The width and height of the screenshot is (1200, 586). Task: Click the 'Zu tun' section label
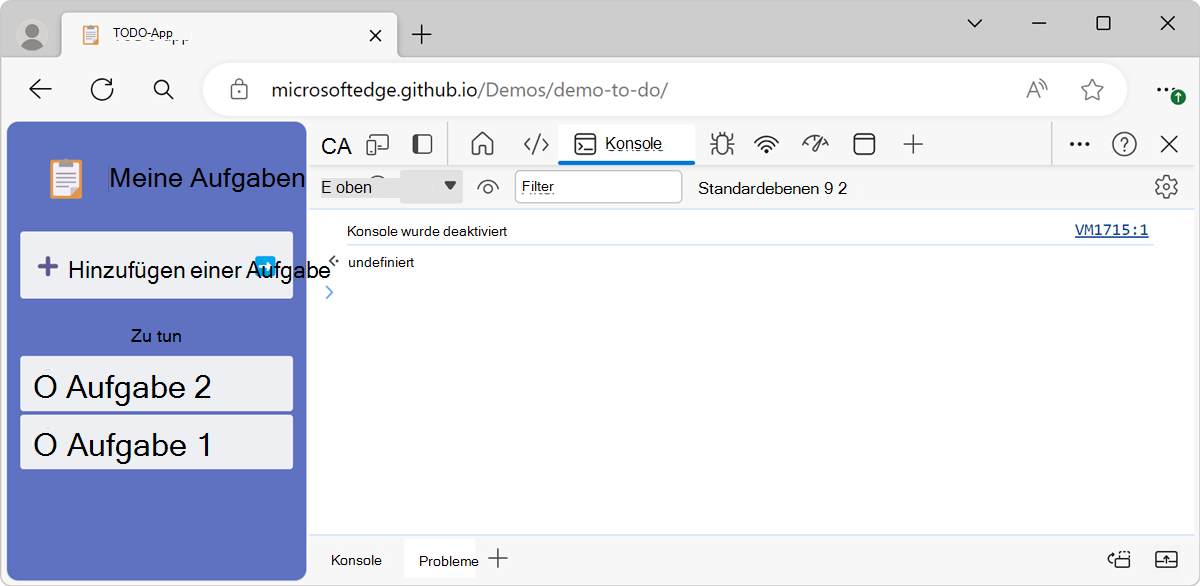pyautogui.click(x=156, y=336)
